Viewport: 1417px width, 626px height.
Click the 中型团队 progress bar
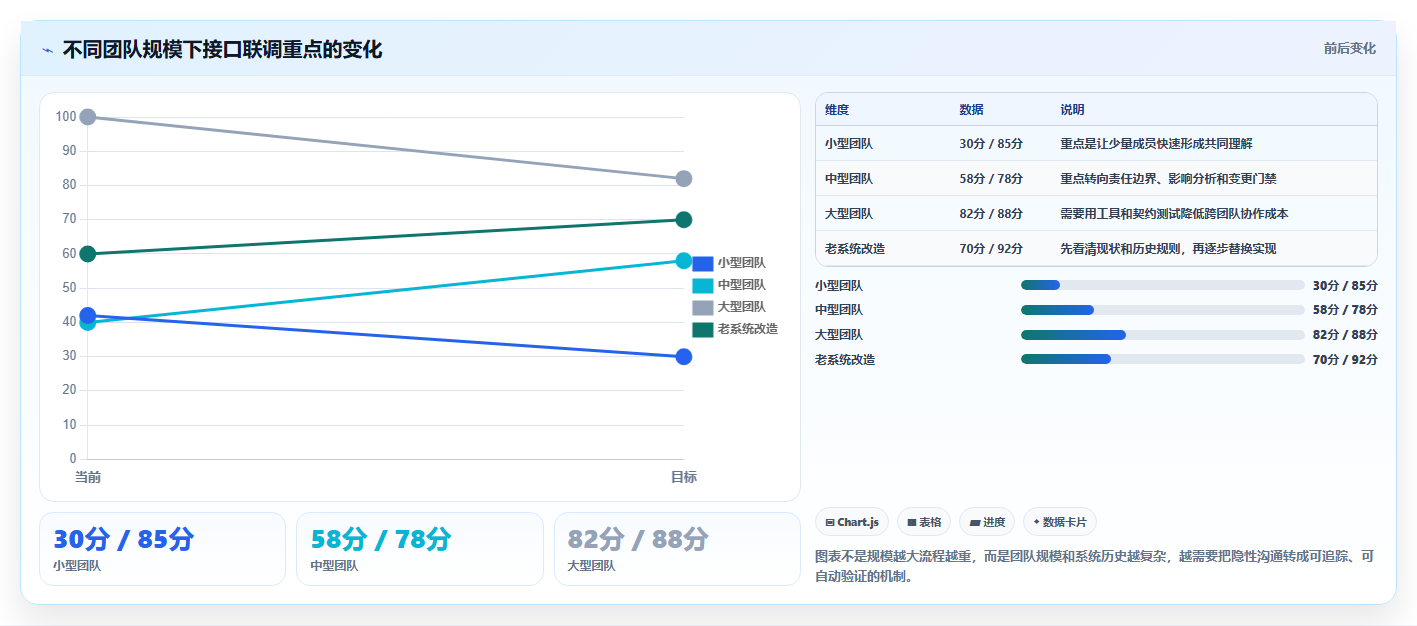click(x=1163, y=310)
